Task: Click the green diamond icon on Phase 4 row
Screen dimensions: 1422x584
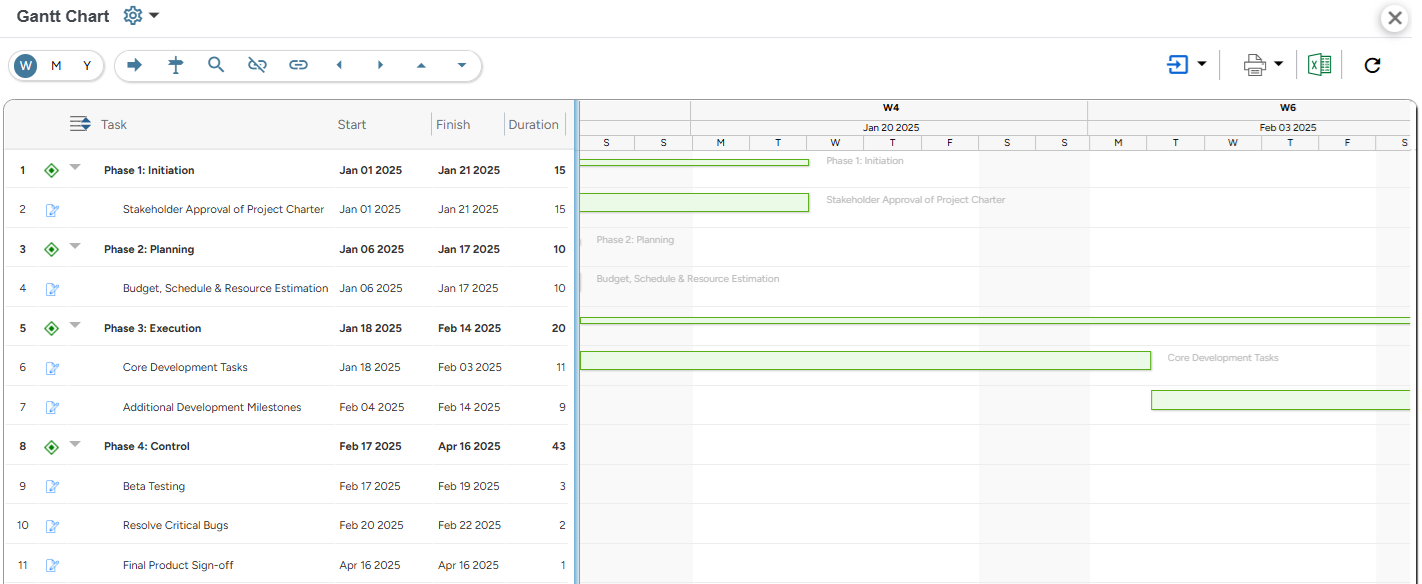Action: (52, 446)
